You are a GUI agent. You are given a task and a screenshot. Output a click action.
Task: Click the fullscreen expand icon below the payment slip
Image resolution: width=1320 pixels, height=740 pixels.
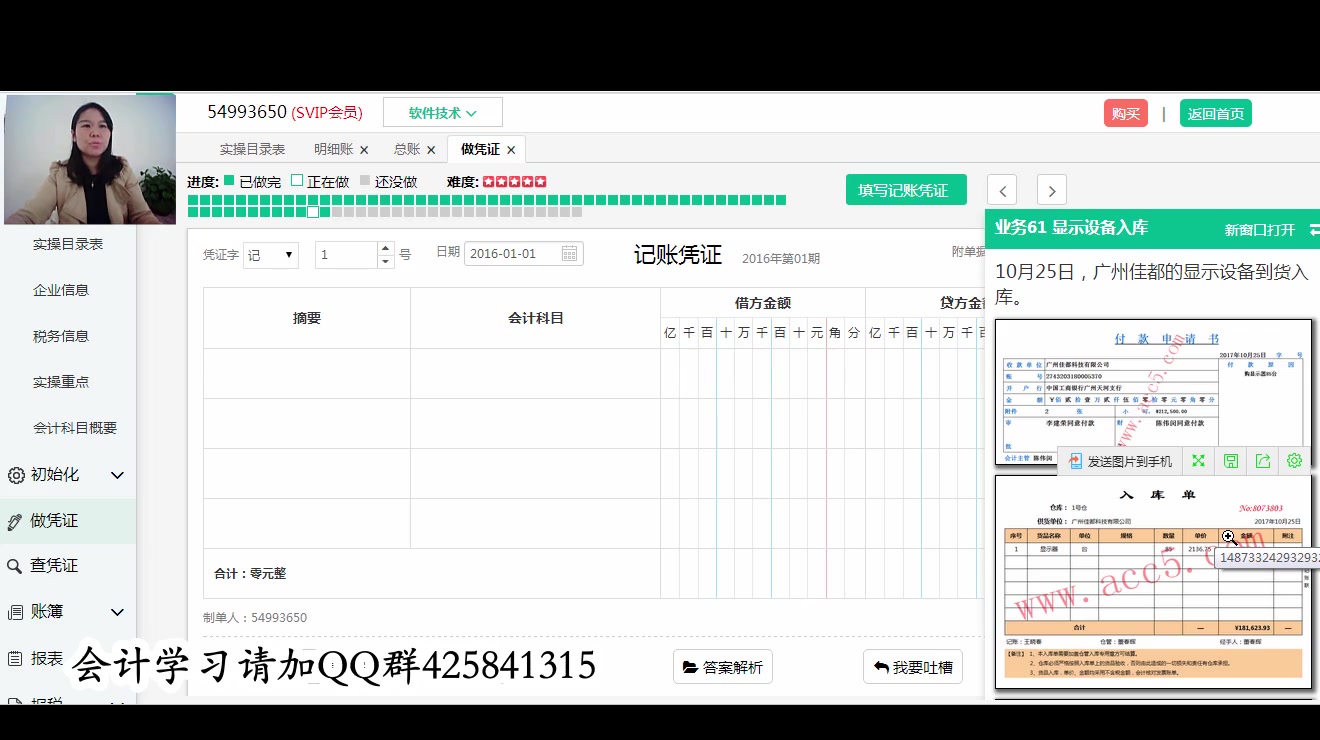pos(1198,460)
